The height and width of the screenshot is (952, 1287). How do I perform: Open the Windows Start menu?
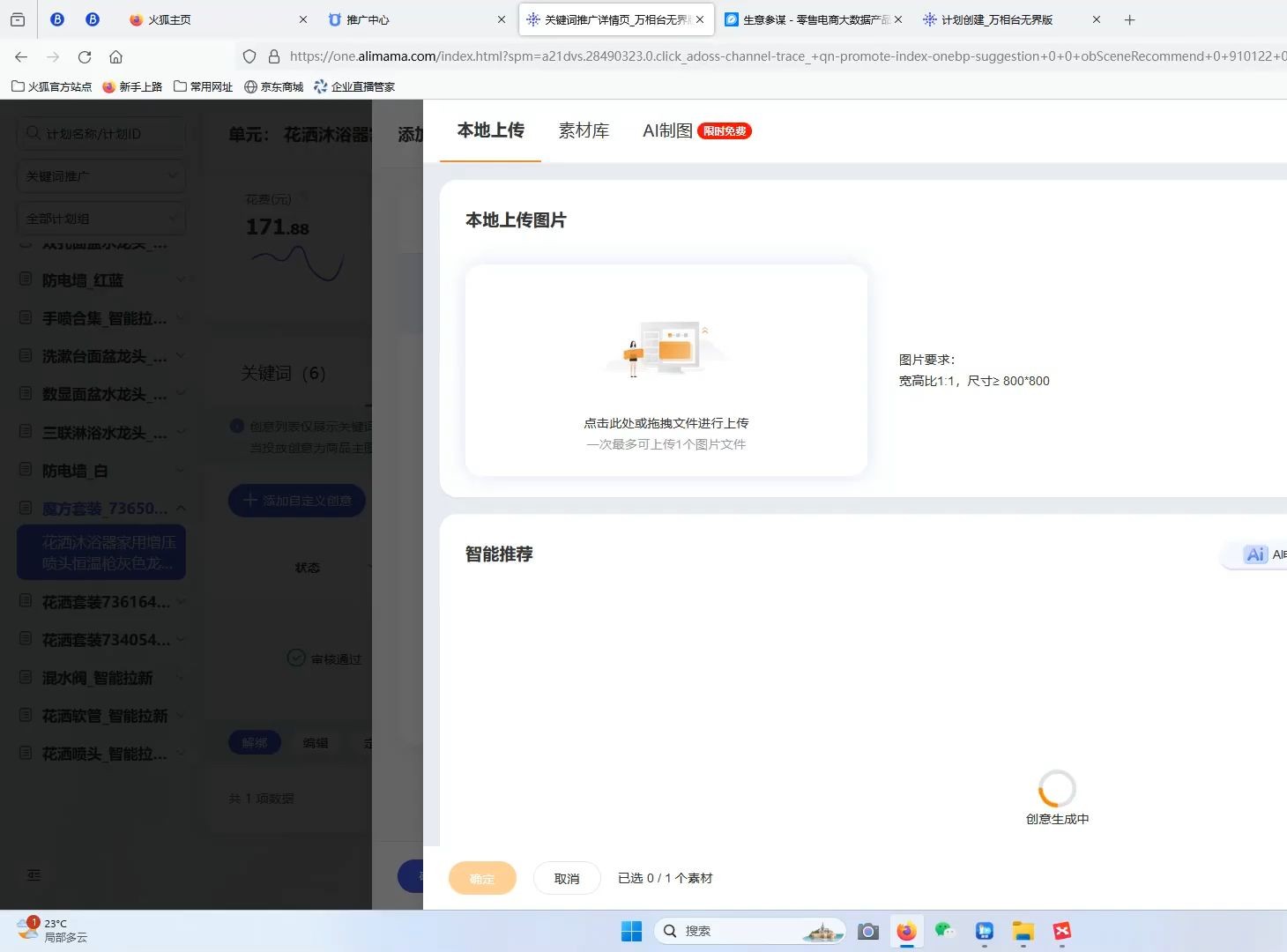click(x=632, y=931)
